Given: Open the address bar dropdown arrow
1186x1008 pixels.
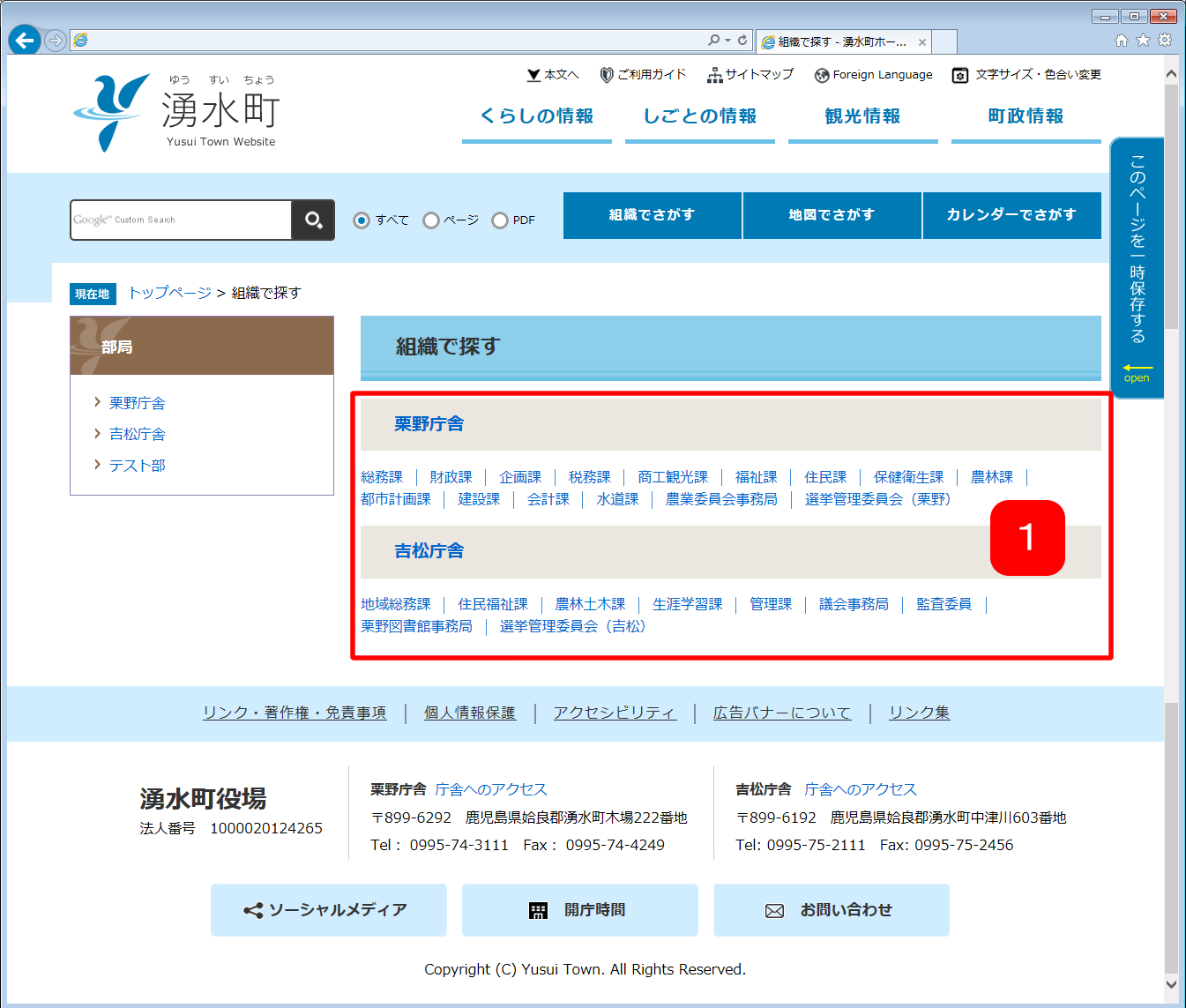Looking at the screenshot, I should pos(728,41).
